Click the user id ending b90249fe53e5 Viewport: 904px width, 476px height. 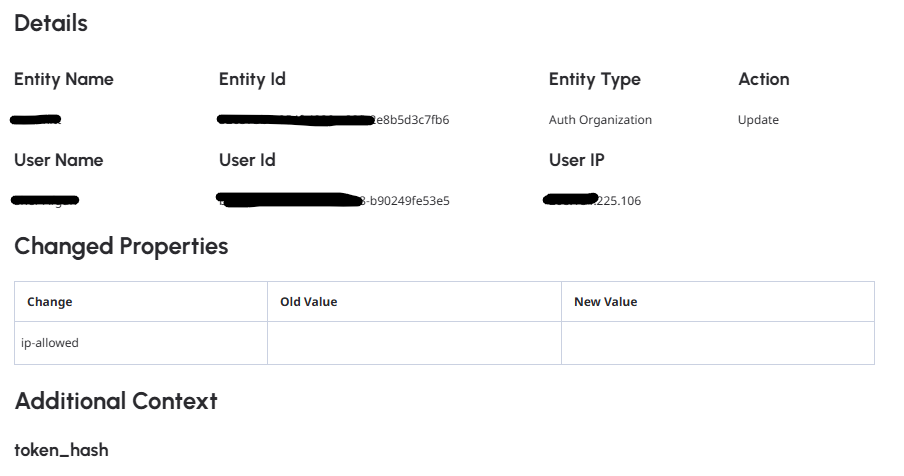(333, 201)
